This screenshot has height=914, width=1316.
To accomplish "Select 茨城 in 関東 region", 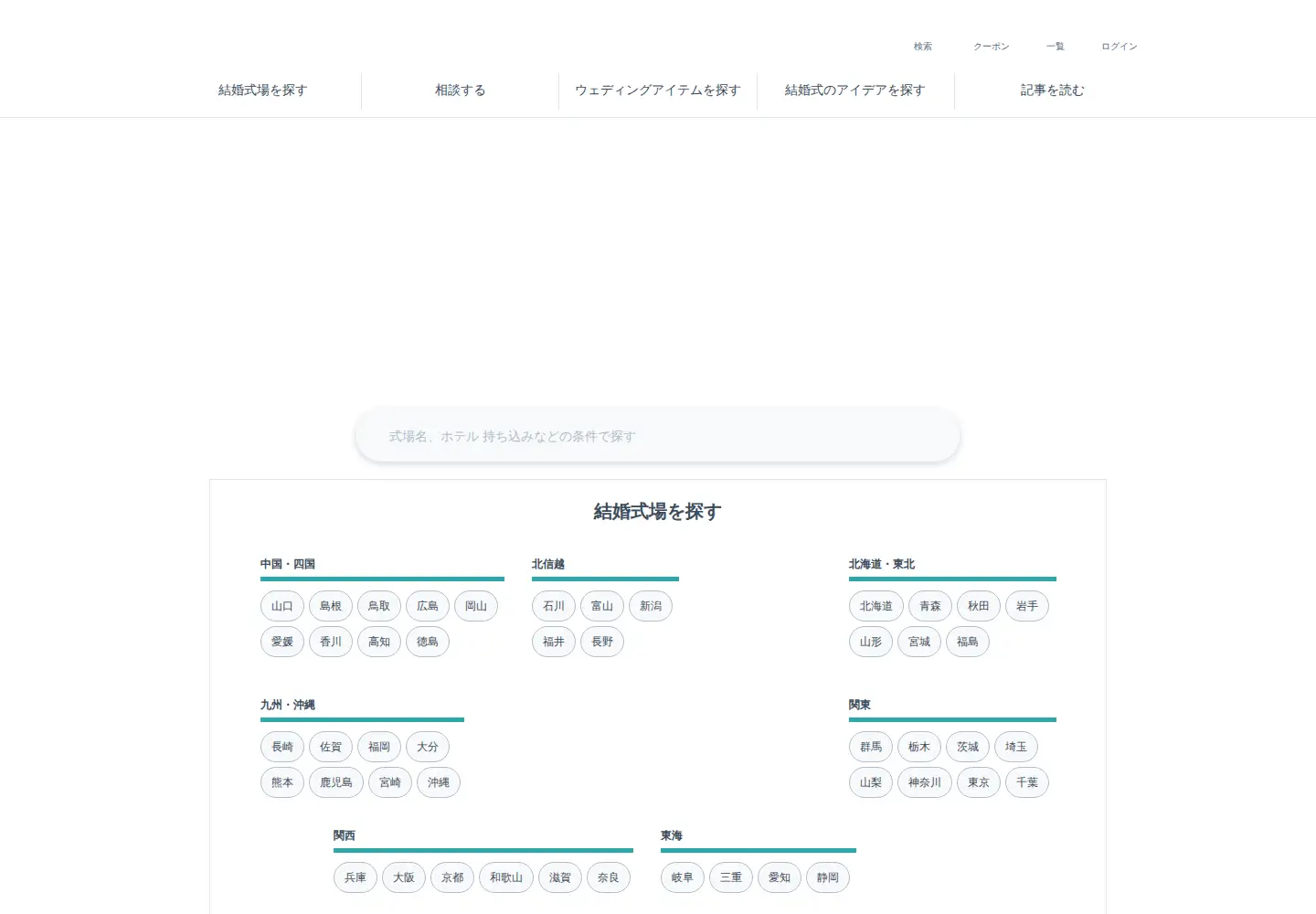I will click(x=968, y=747).
